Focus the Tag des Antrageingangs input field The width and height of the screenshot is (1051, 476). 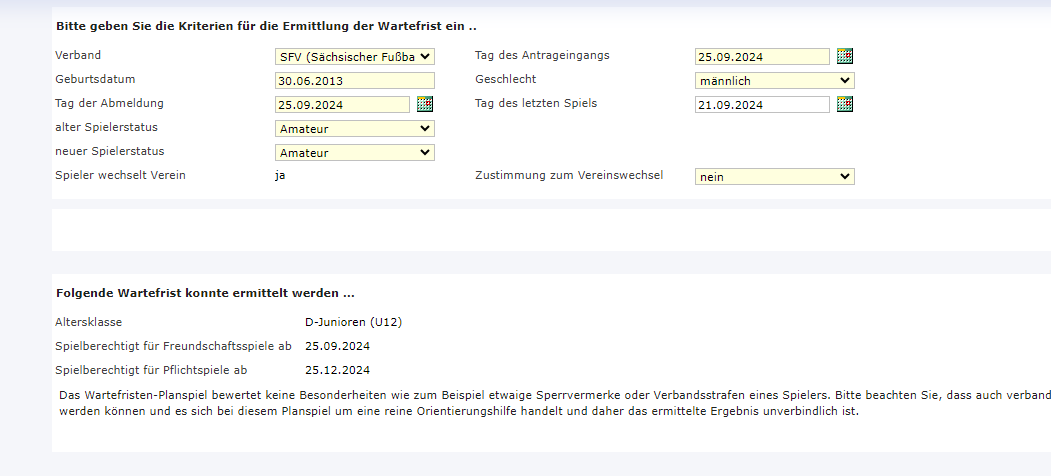761,57
